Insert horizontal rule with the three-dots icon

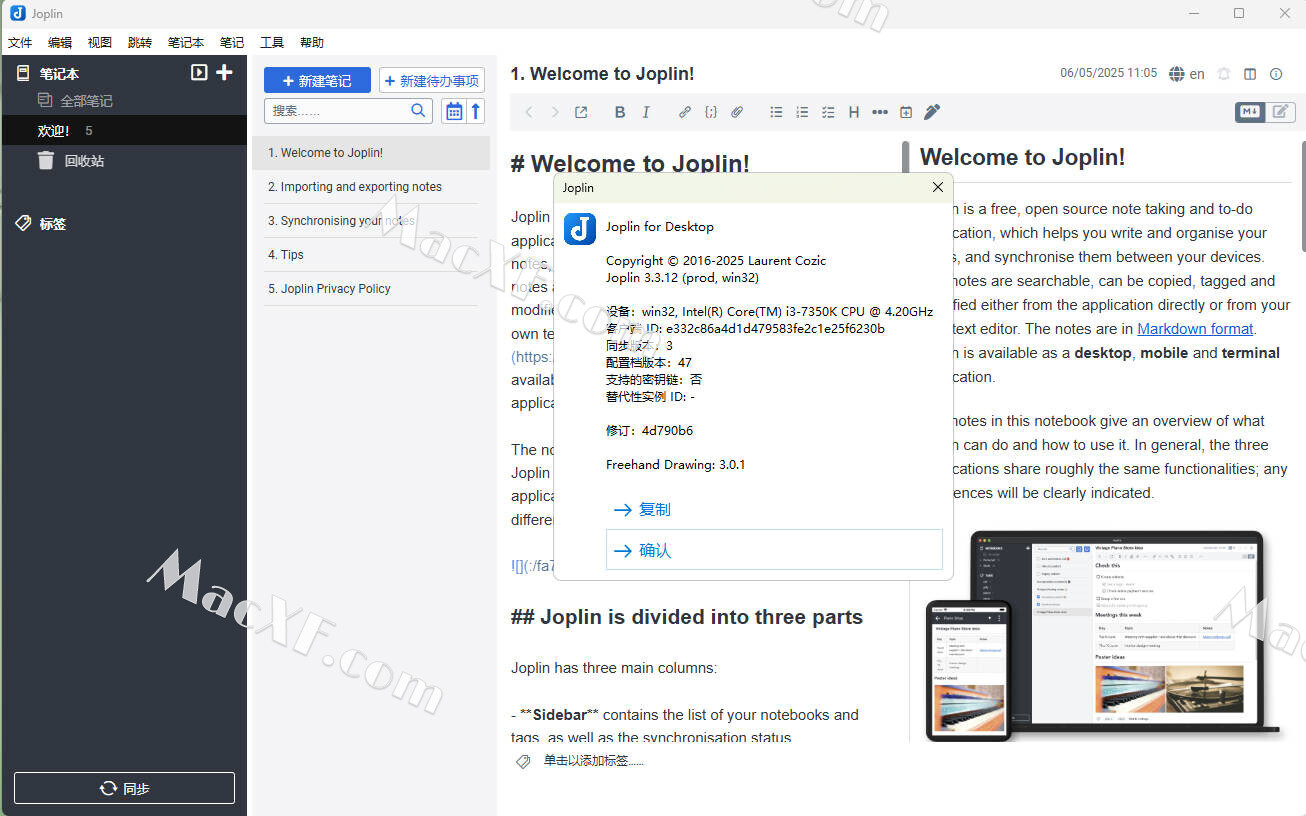[x=880, y=112]
